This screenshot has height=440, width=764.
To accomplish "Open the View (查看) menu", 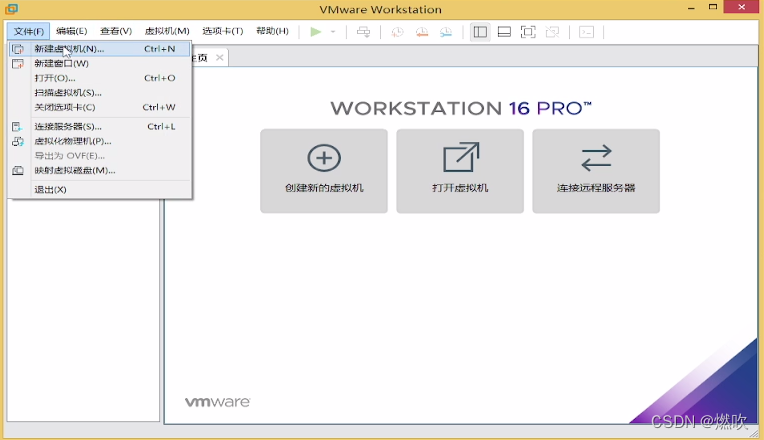I will coord(116,31).
